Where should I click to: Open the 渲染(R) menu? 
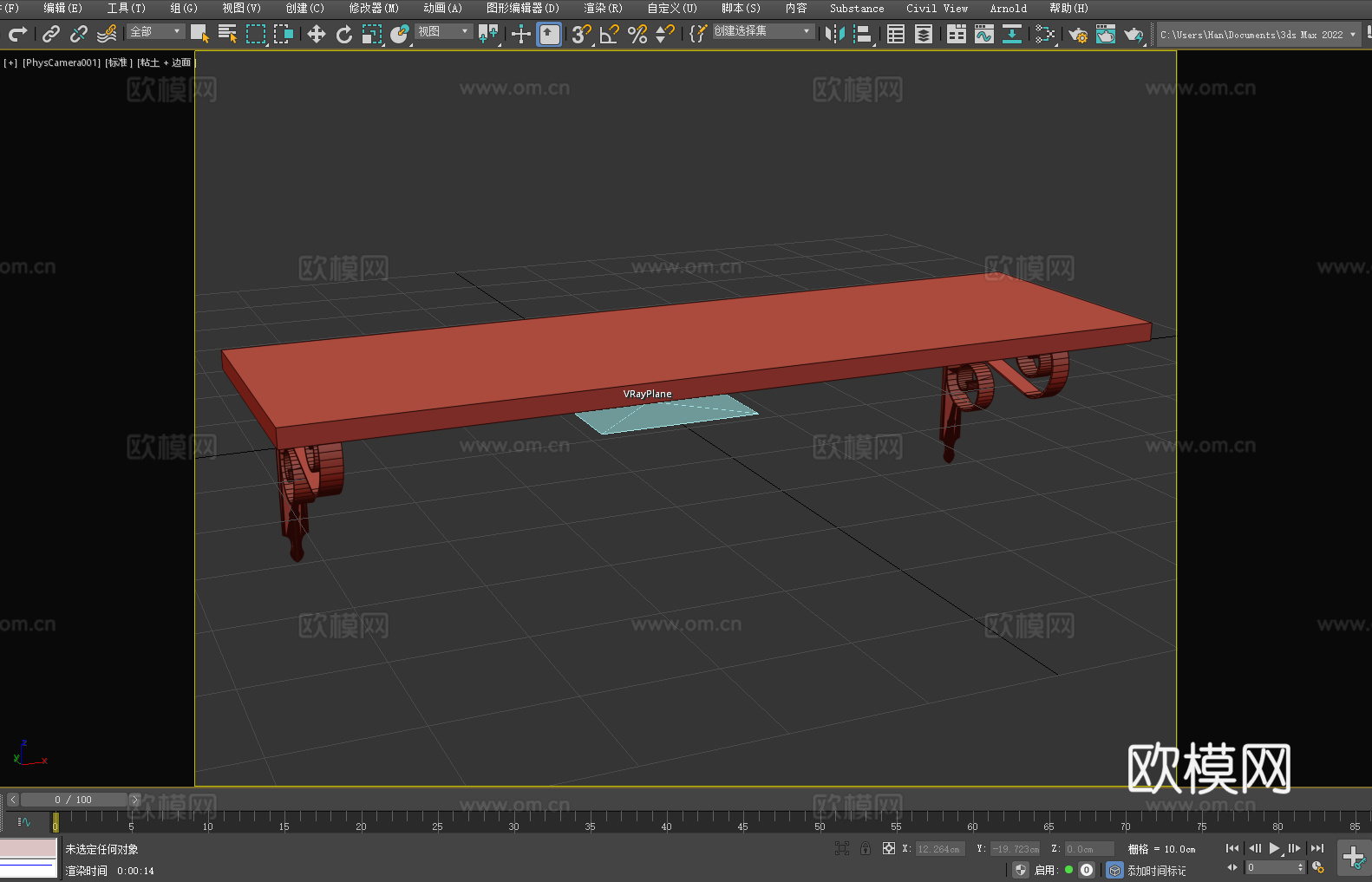(x=603, y=8)
